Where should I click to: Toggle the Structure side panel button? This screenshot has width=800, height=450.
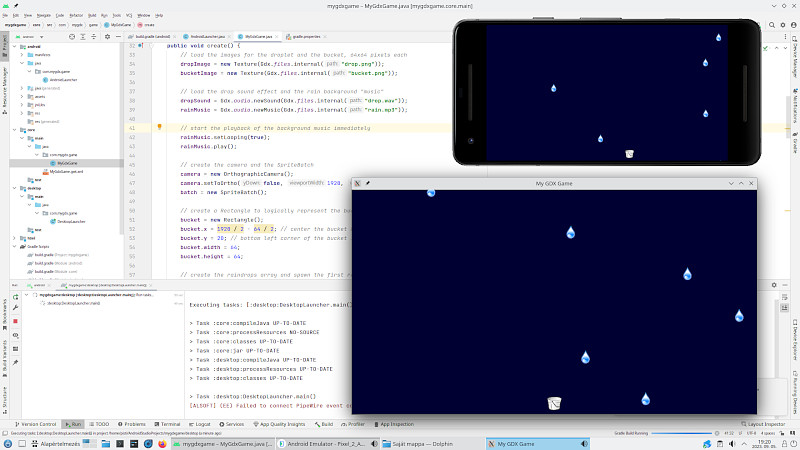pyautogui.click(x=5, y=403)
